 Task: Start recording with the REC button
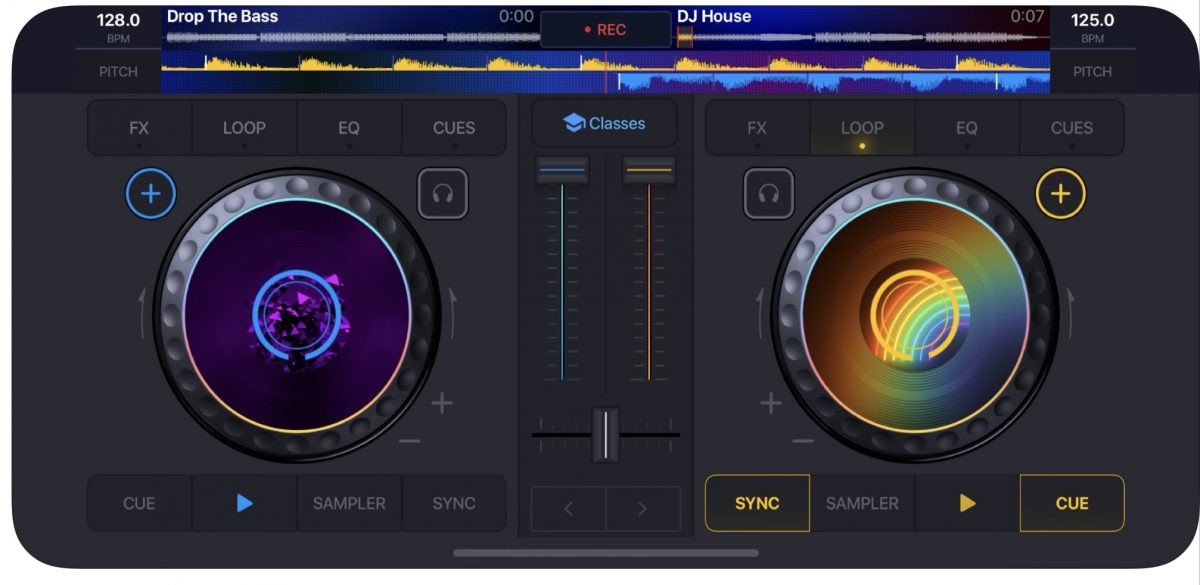pos(605,30)
